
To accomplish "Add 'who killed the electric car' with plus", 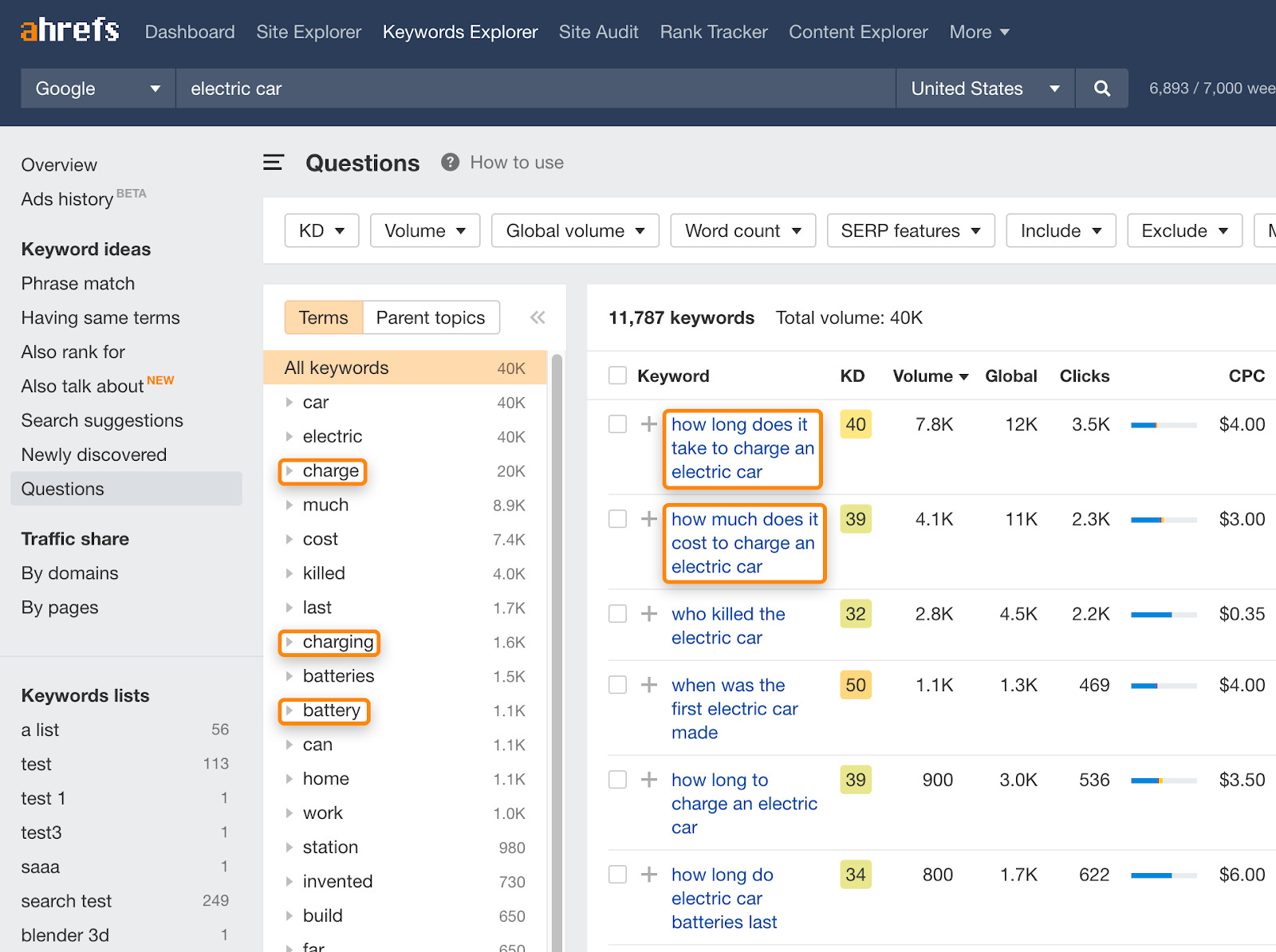I will [649, 614].
